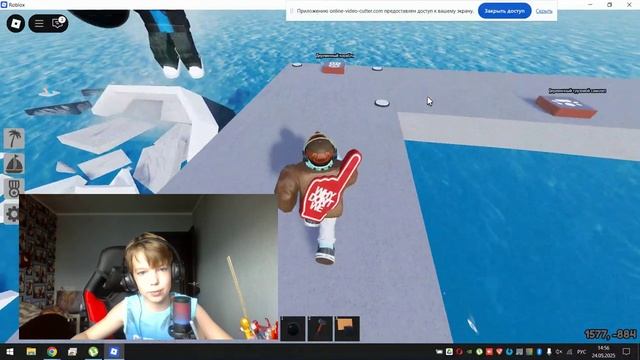Open the gear settings in game sidebar
640x360 pixels.
(12, 214)
